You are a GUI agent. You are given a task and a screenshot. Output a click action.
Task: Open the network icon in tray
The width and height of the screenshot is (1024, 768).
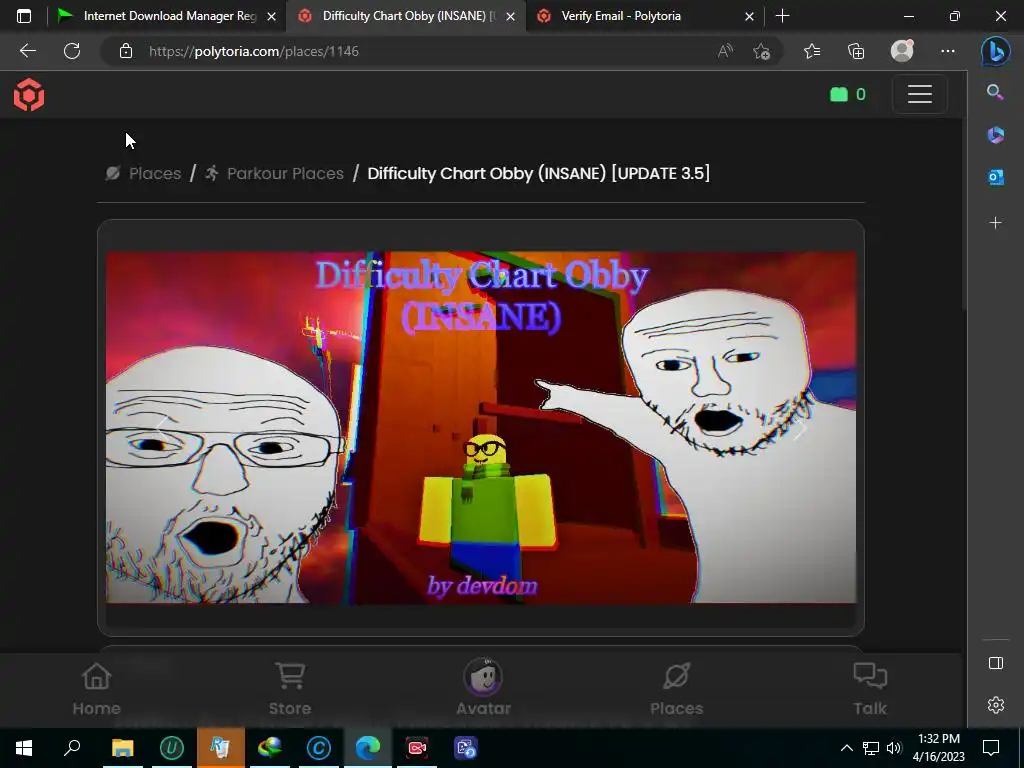[870, 748]
